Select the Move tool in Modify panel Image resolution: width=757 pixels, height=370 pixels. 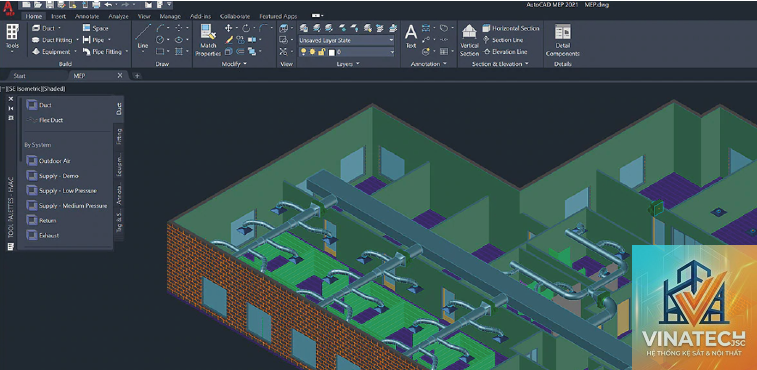228,28
